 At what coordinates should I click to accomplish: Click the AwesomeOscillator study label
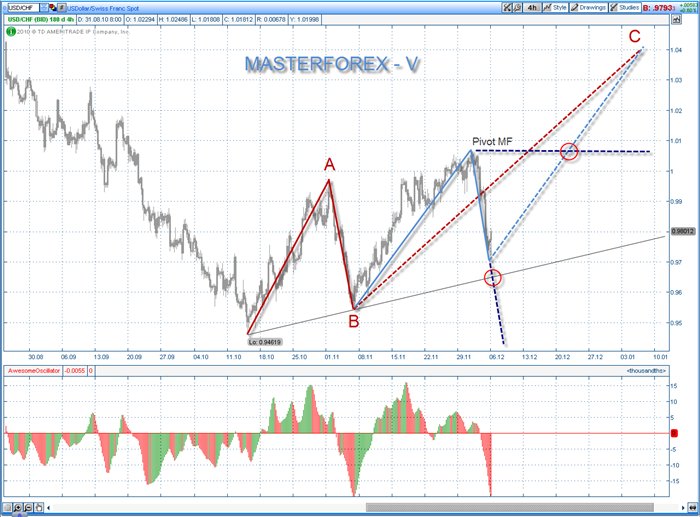pyautogui.click(x=34, y=371)
